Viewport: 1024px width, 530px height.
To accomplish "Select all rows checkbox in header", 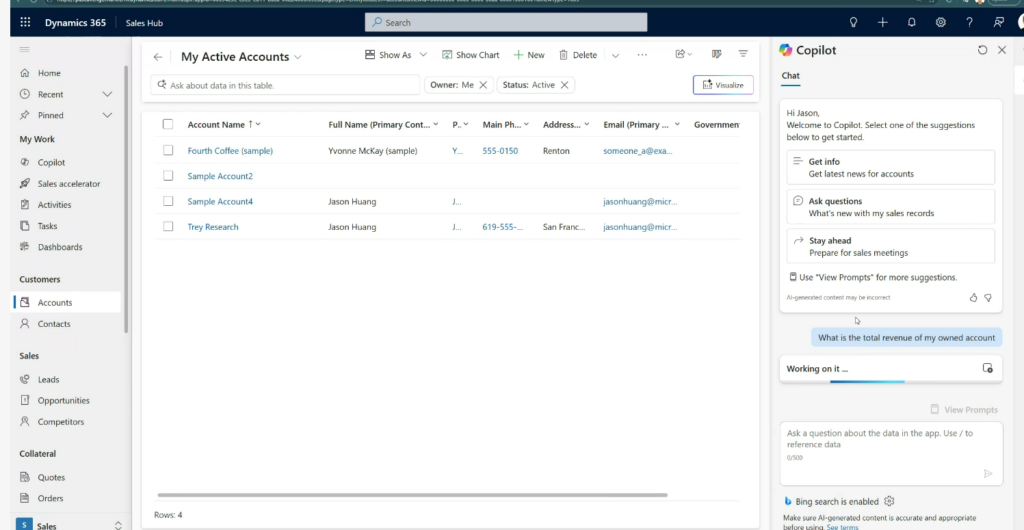I will pos(168,124).
